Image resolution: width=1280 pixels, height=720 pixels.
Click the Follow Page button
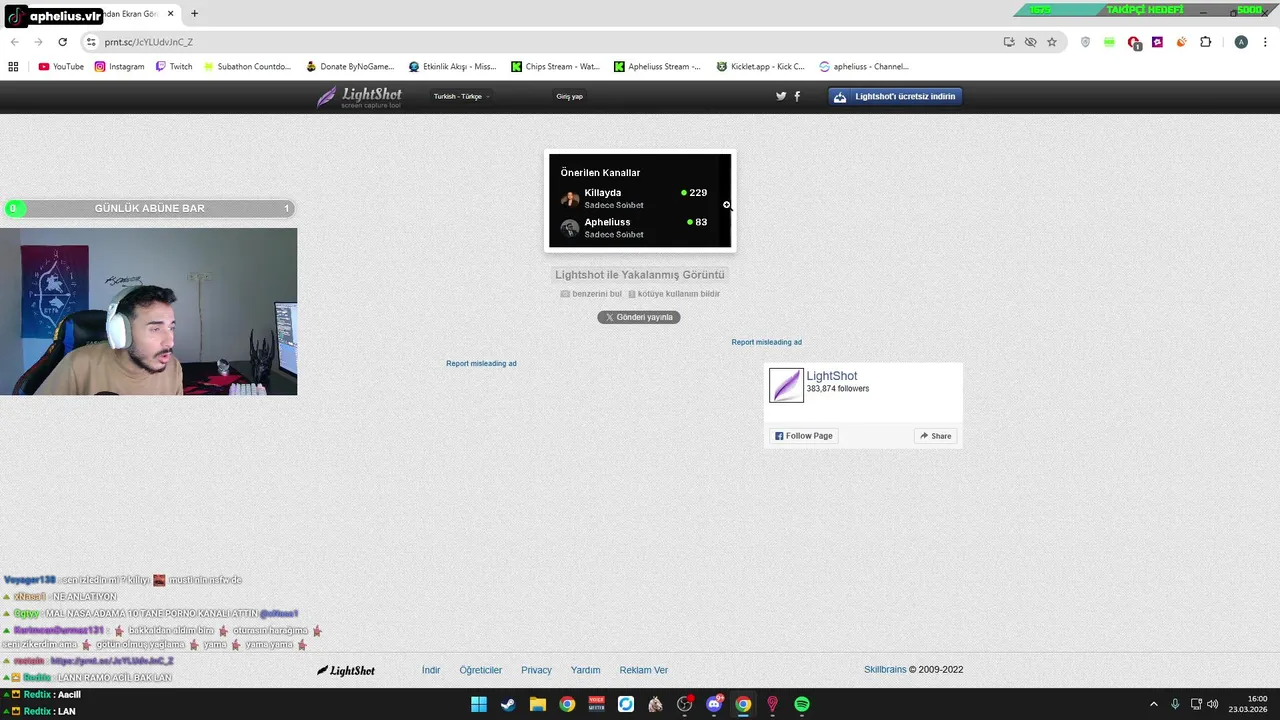pyautogui.click(x=803, y=436)
